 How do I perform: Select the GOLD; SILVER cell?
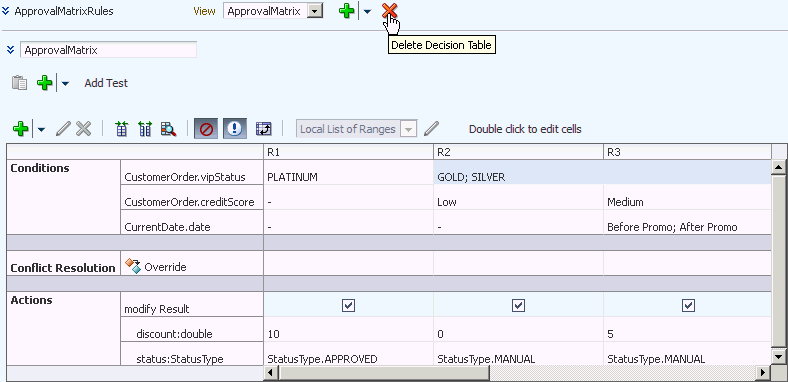pos(603,172)
